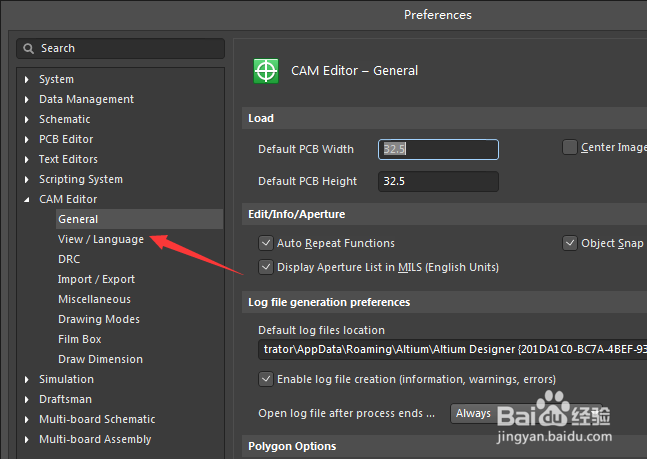Select the CAM Editor category label
The height and width of the screenshot is (459, 647).
68,199
